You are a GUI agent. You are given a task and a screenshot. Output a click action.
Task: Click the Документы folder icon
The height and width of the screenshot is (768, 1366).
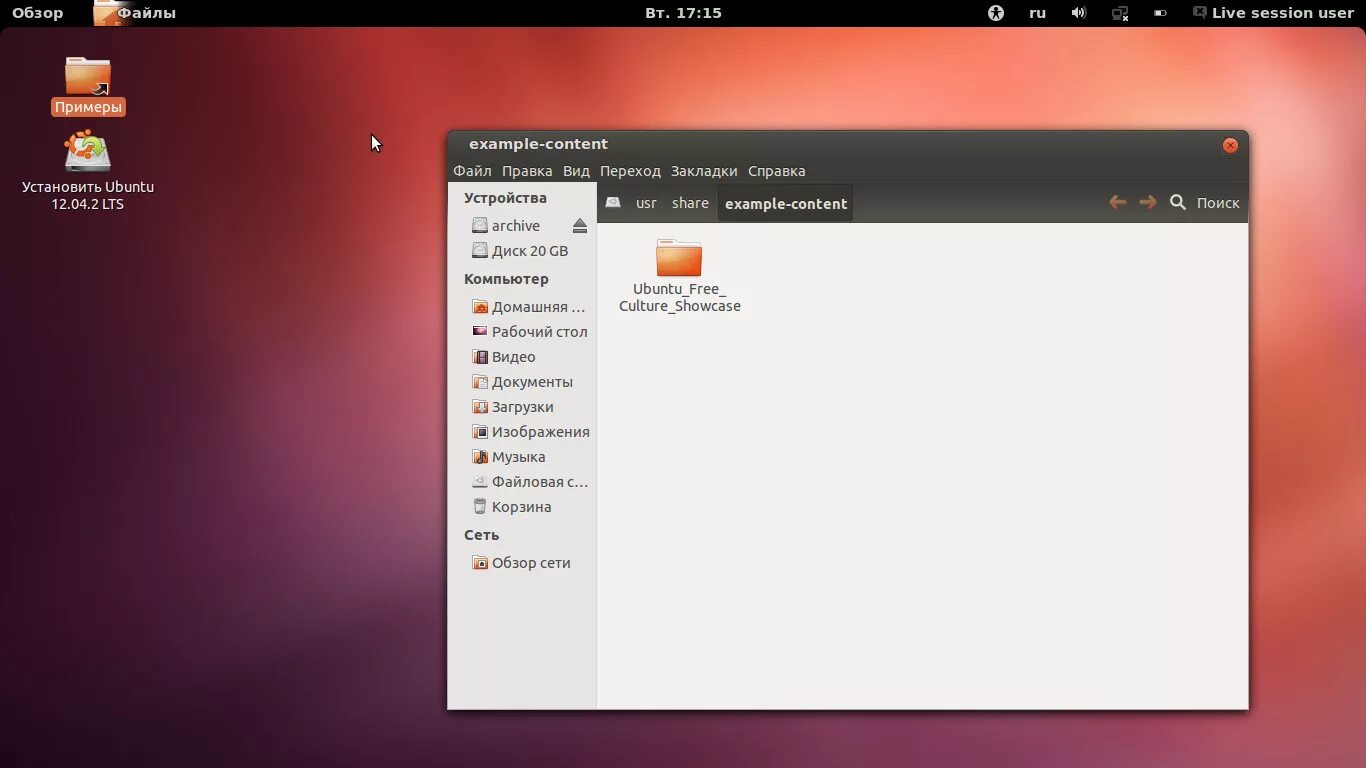click(x=480, y=382)
